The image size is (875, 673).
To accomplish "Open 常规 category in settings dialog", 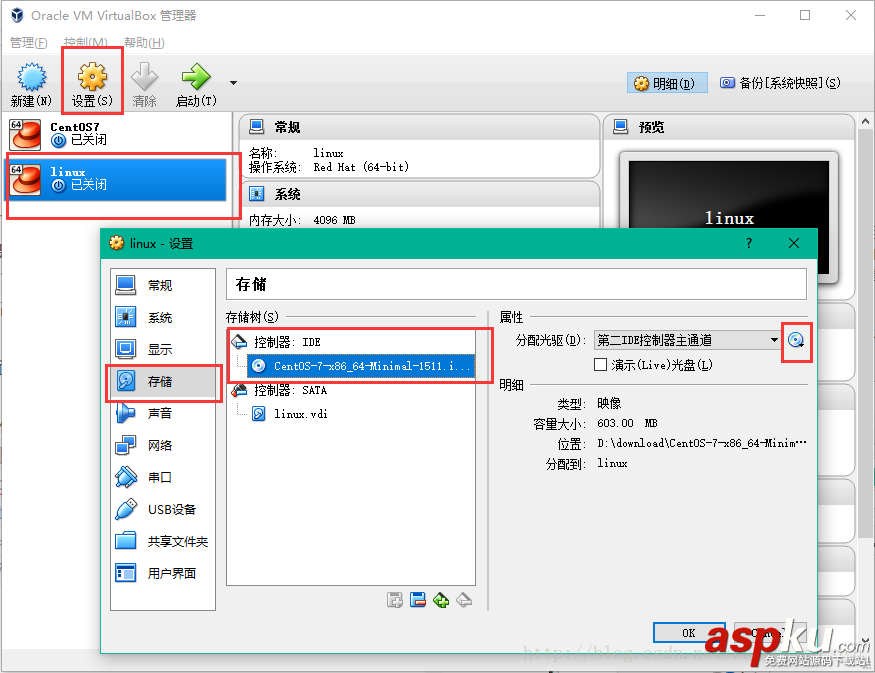I will coord(162,285).
